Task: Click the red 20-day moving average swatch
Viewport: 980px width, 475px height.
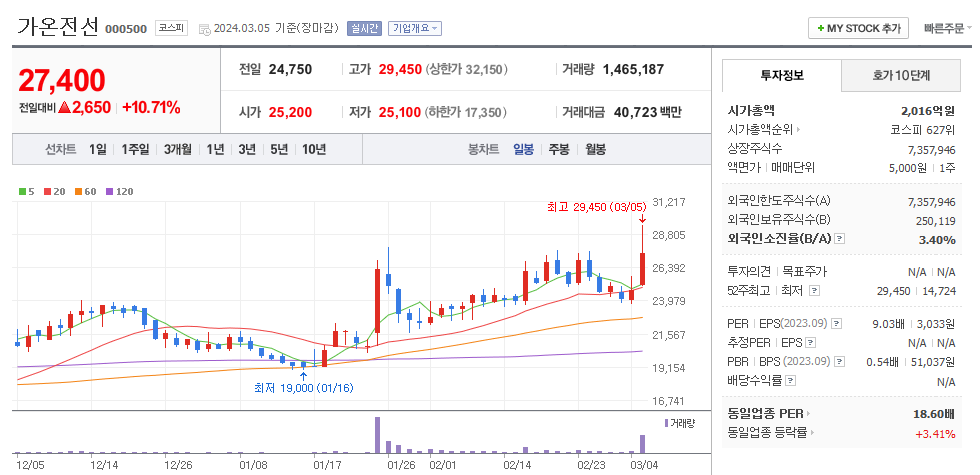Action: (x=47, y=192)
